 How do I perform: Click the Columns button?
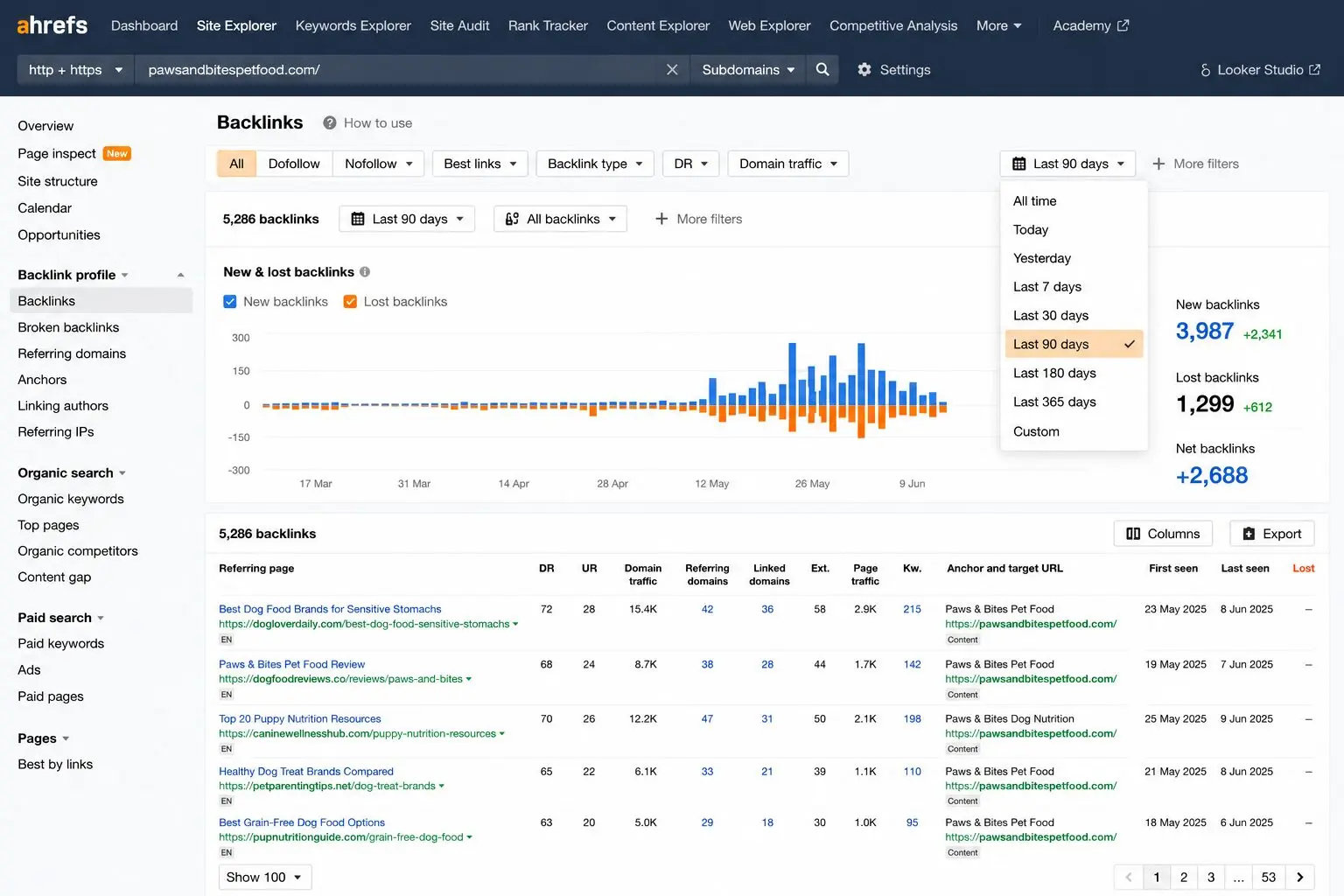(1163, 534)
